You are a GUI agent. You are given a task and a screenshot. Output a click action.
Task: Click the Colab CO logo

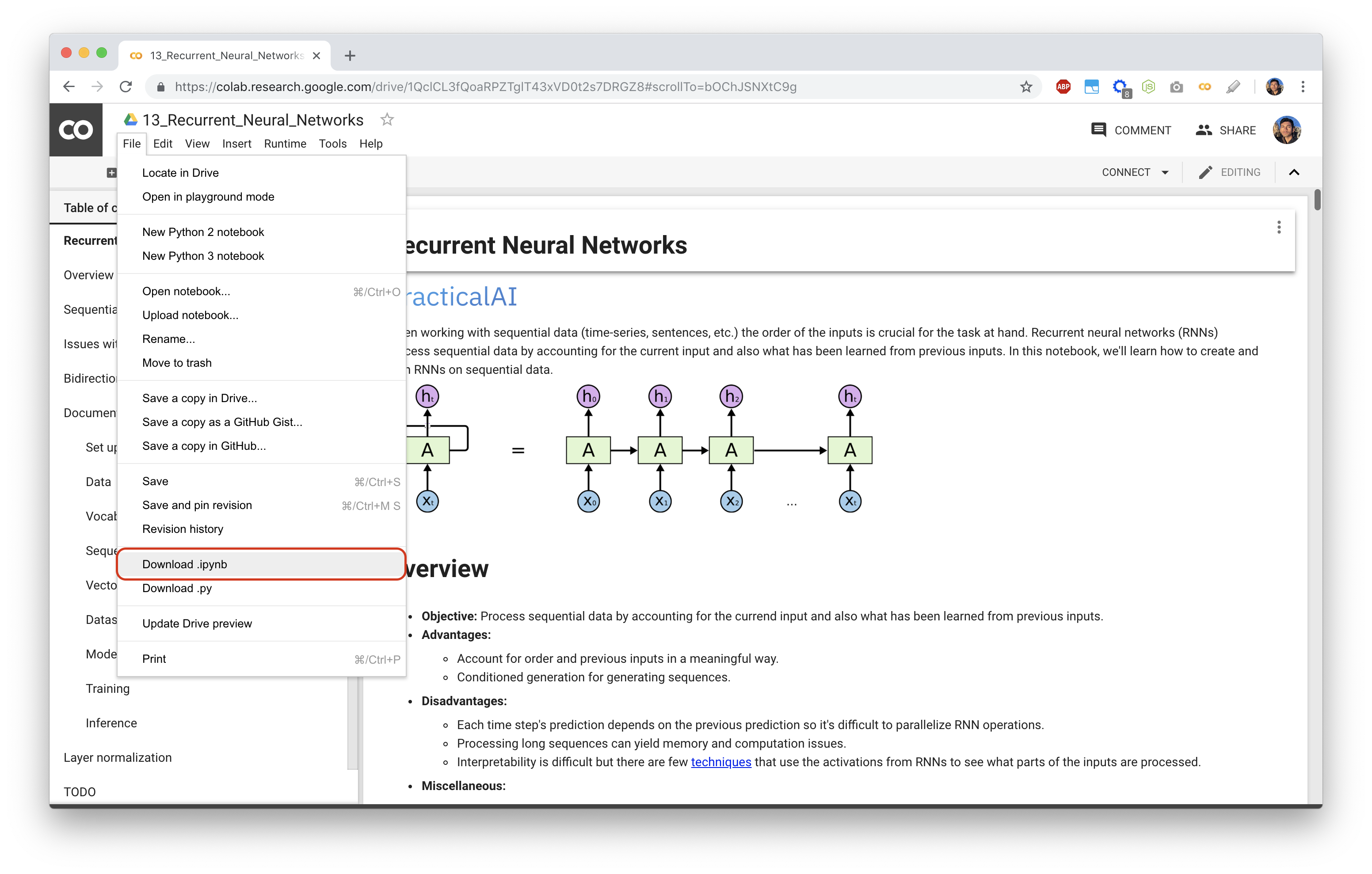[76, 130]
